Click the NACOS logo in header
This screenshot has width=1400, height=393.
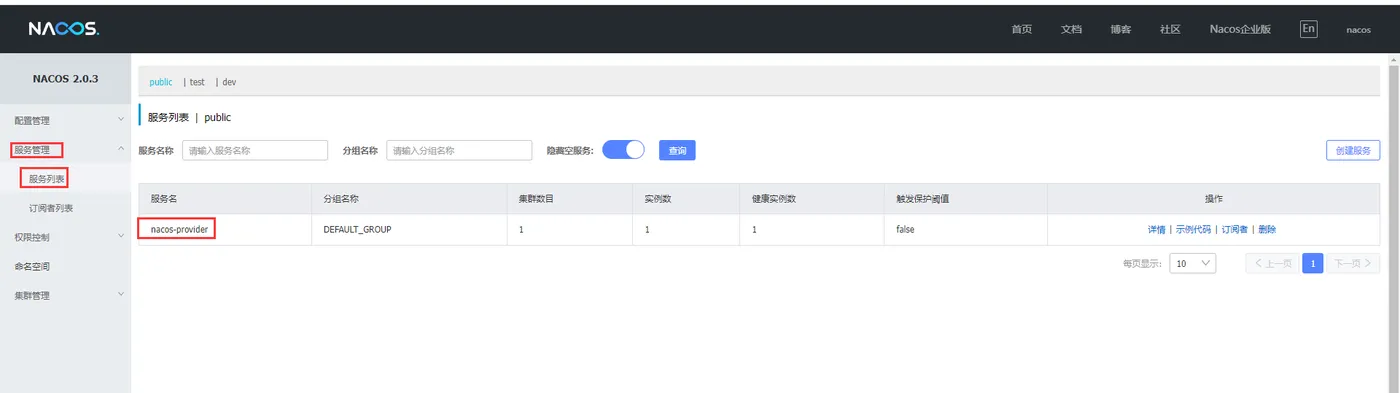[x=63, y=29]
